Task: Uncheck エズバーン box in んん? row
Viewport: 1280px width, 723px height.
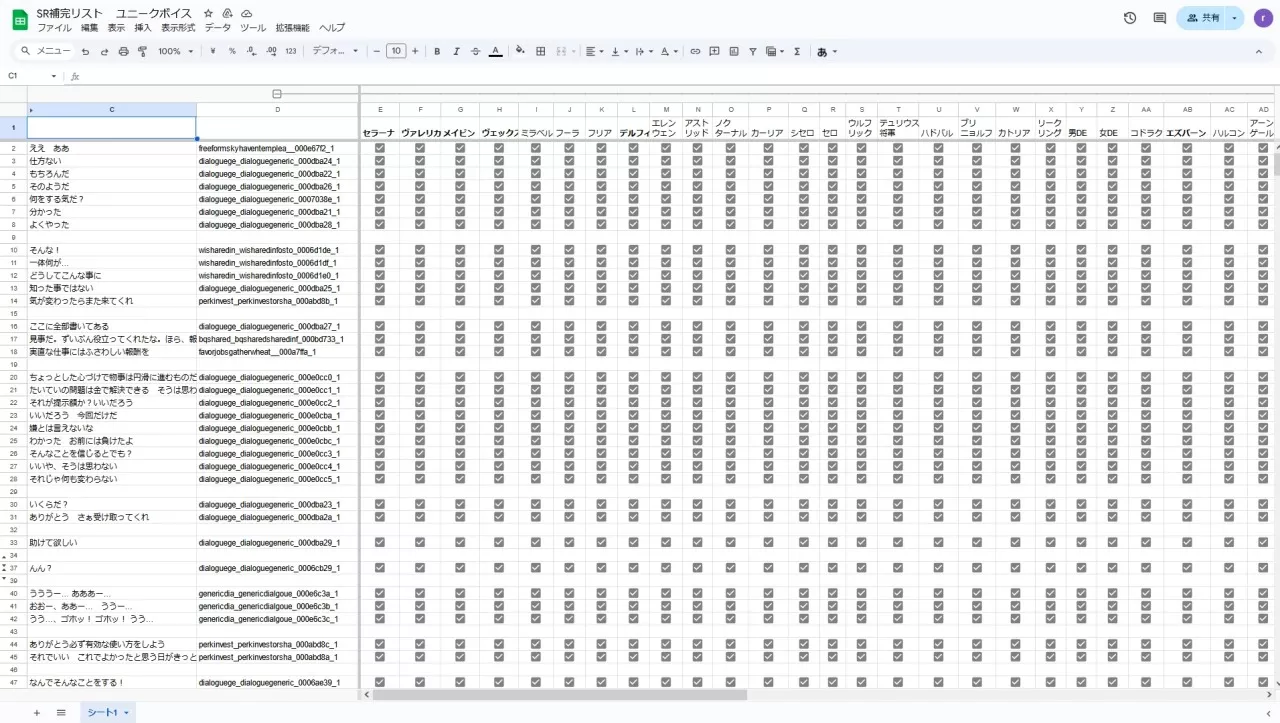Action: point(1187,567)
